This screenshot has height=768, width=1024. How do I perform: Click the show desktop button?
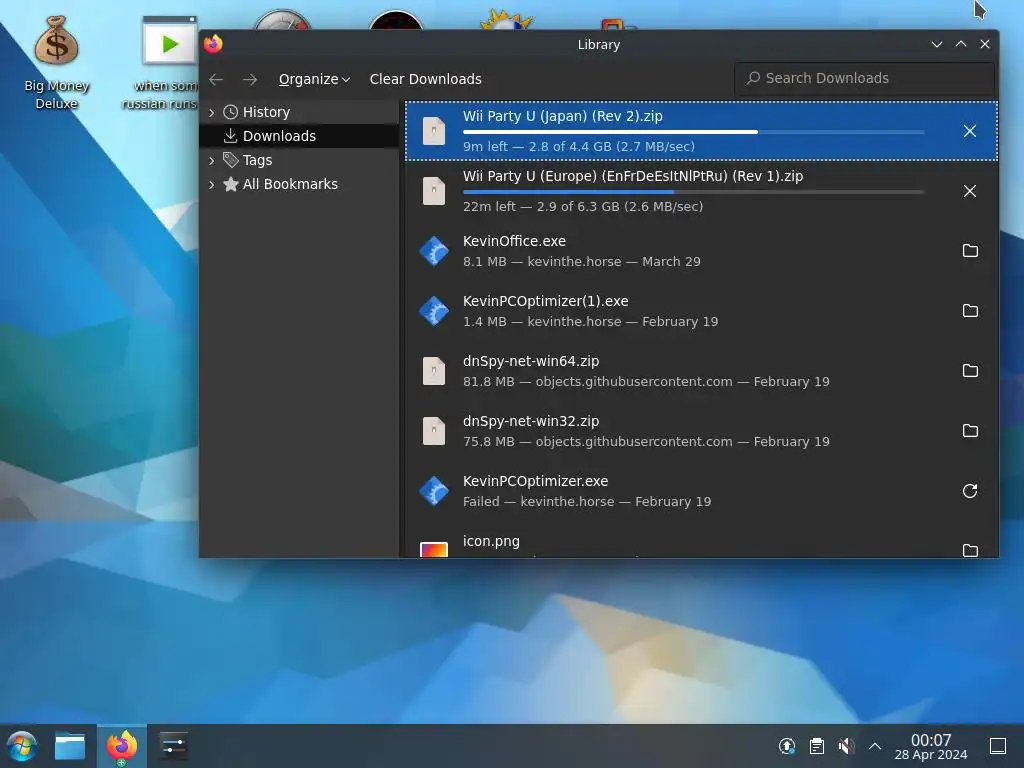(998, 746)
